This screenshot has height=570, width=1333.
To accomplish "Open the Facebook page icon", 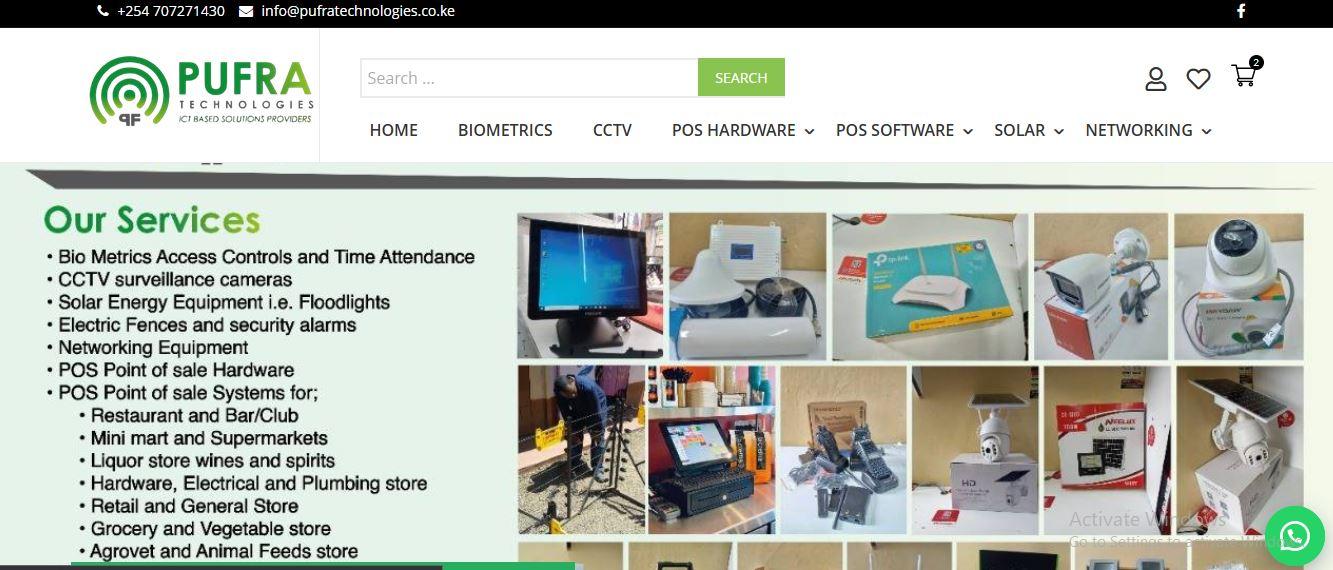I will point(1241,12).
